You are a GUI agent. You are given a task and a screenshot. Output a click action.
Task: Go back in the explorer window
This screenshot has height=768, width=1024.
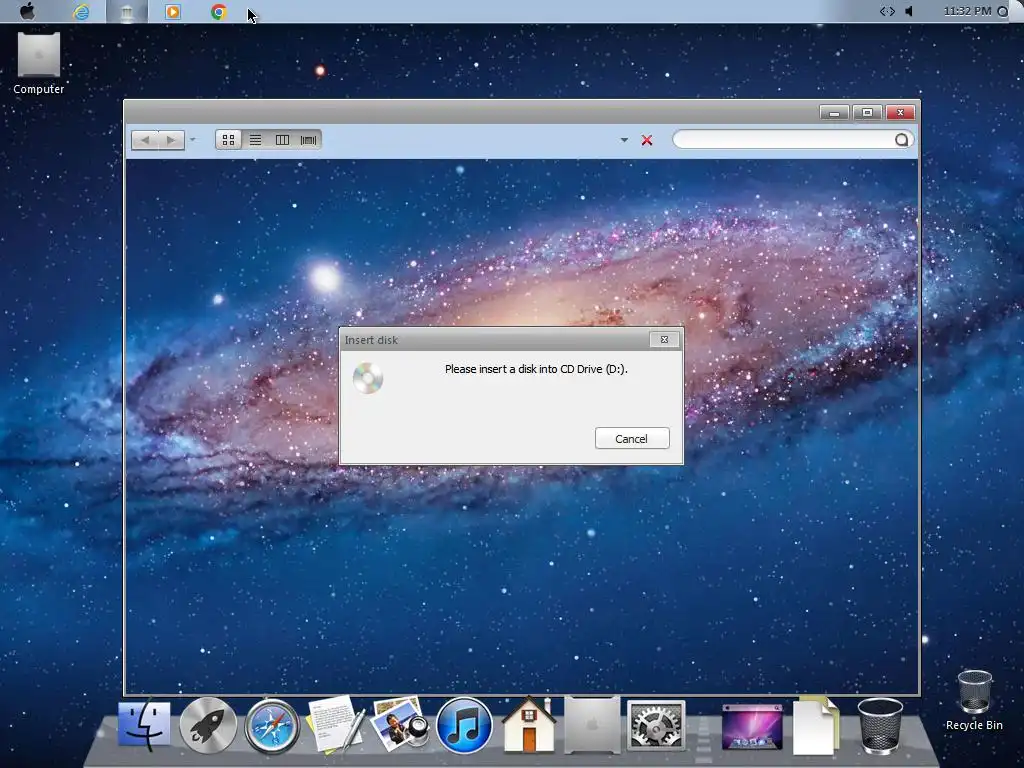click(145, 140)
